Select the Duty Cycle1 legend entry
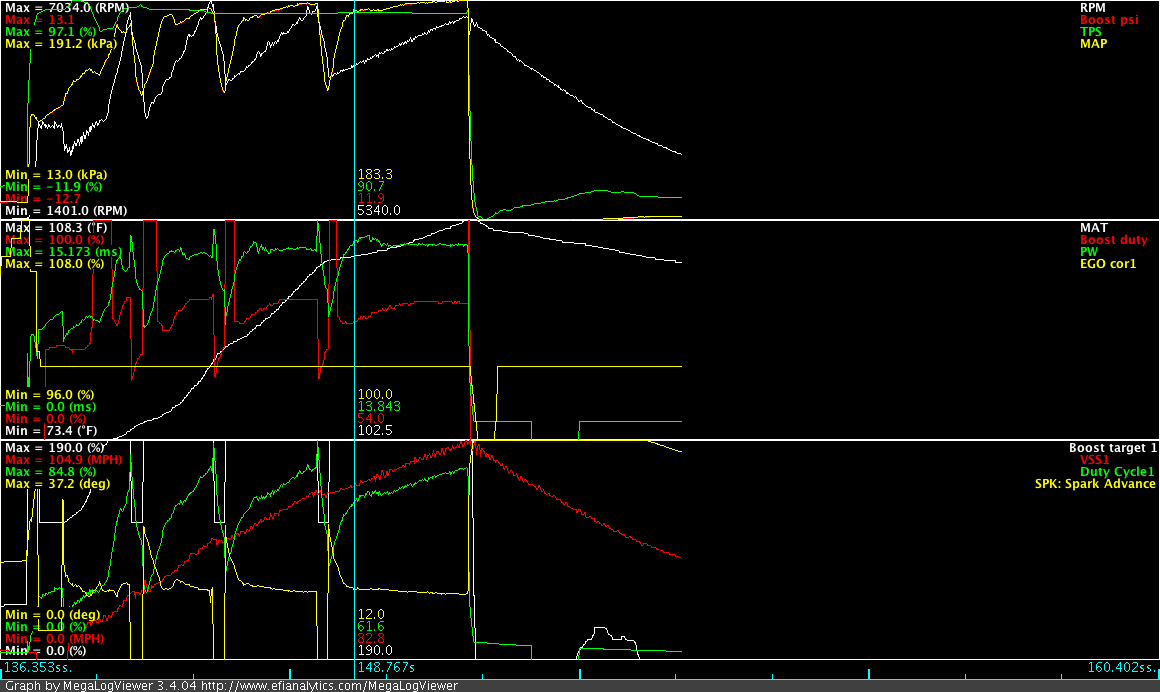Screen dimensions: 1160x692 click(x=1117, y=472)
